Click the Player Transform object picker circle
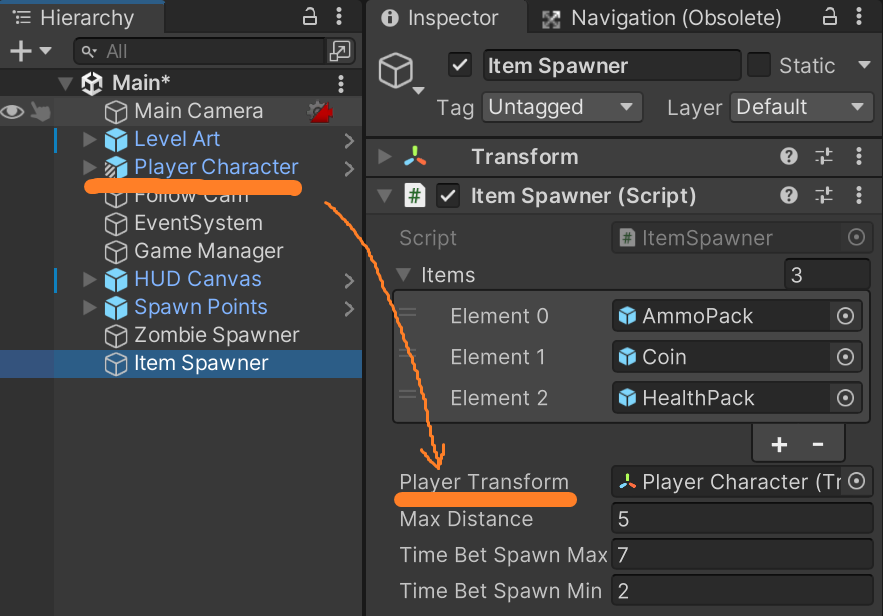Image resolution: width=883 pixels, height=616 pixels. (x=857, y=481)
